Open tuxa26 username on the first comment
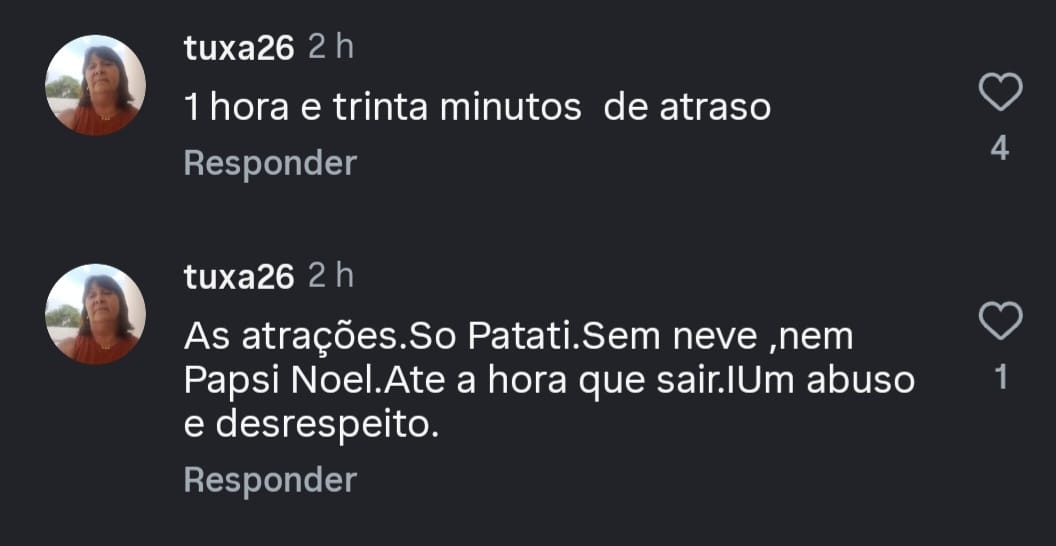Image resolution: width=1056 pixels, height=546 pixels. [239, 50]
